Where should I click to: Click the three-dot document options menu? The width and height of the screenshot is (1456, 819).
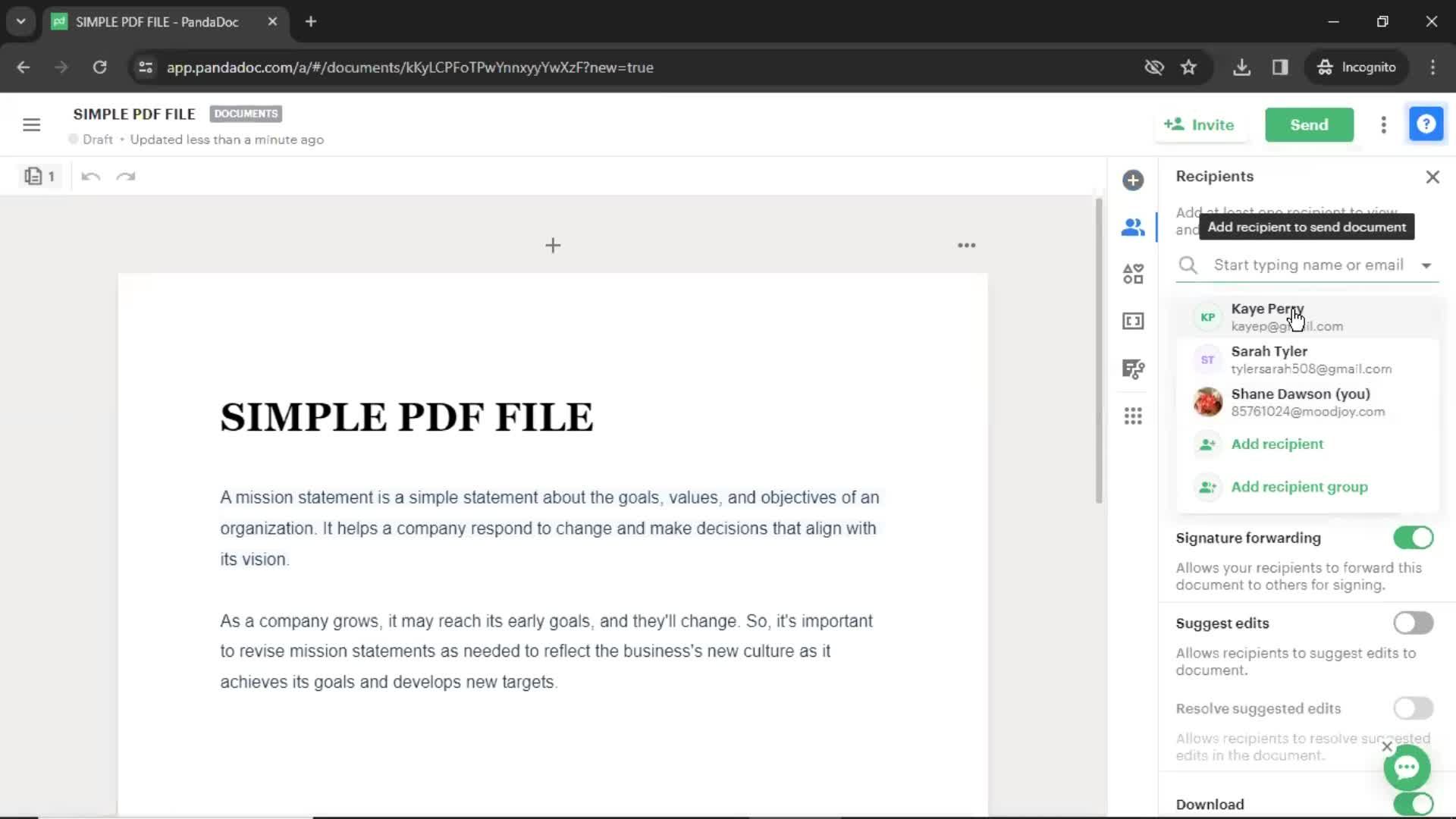click(1383, 124)
